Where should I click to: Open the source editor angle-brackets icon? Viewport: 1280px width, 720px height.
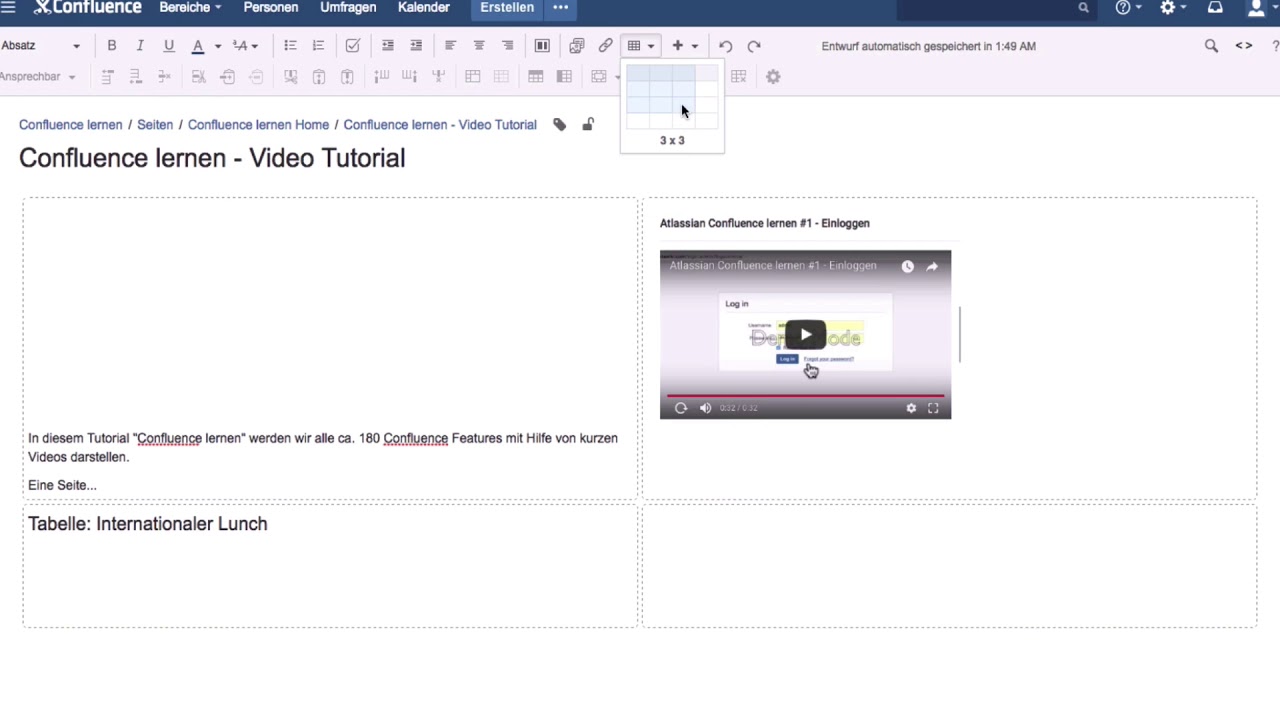click(1244, 46)
